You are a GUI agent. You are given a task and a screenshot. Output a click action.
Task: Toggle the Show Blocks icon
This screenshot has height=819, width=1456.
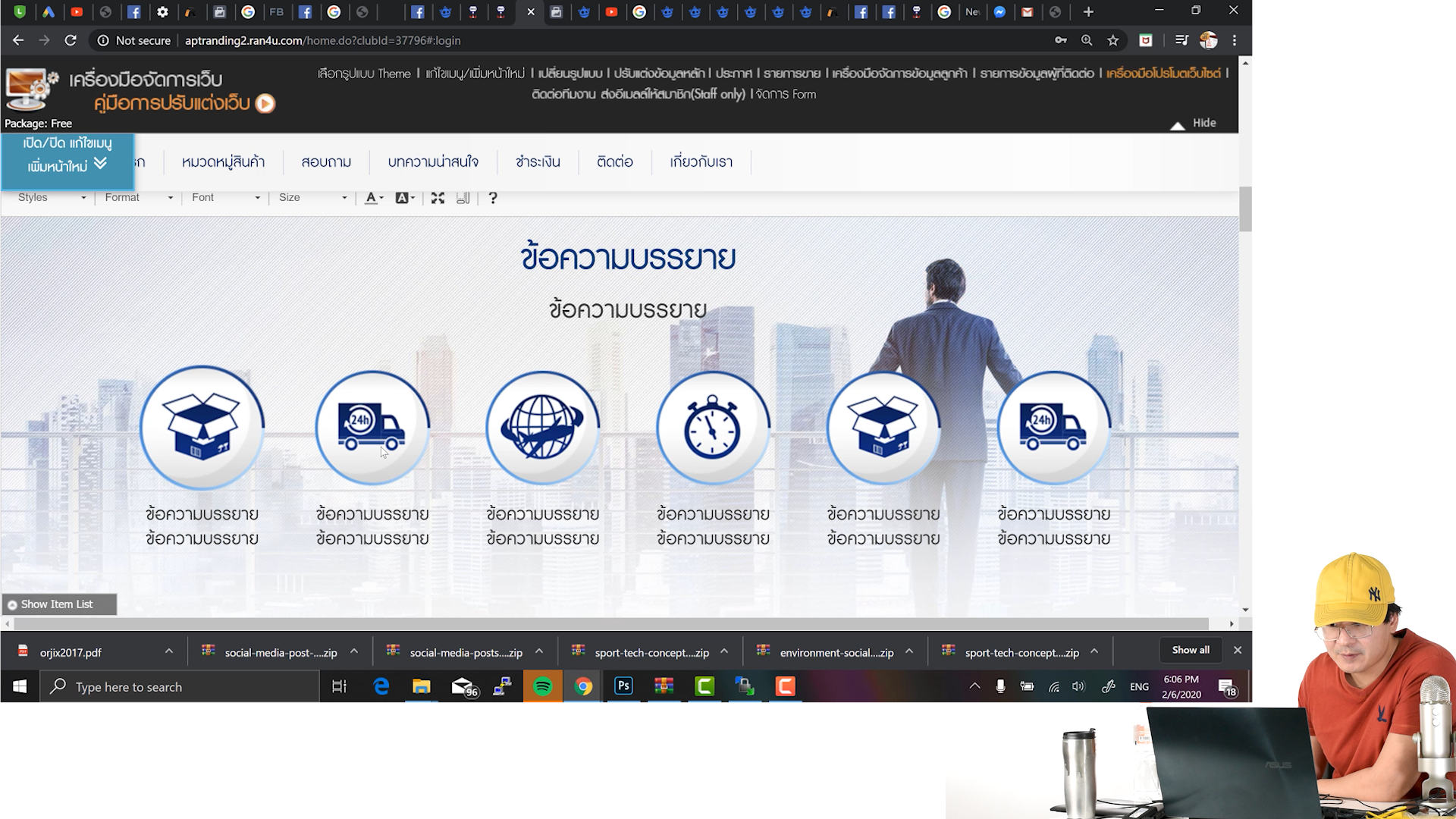click(463, 198)
